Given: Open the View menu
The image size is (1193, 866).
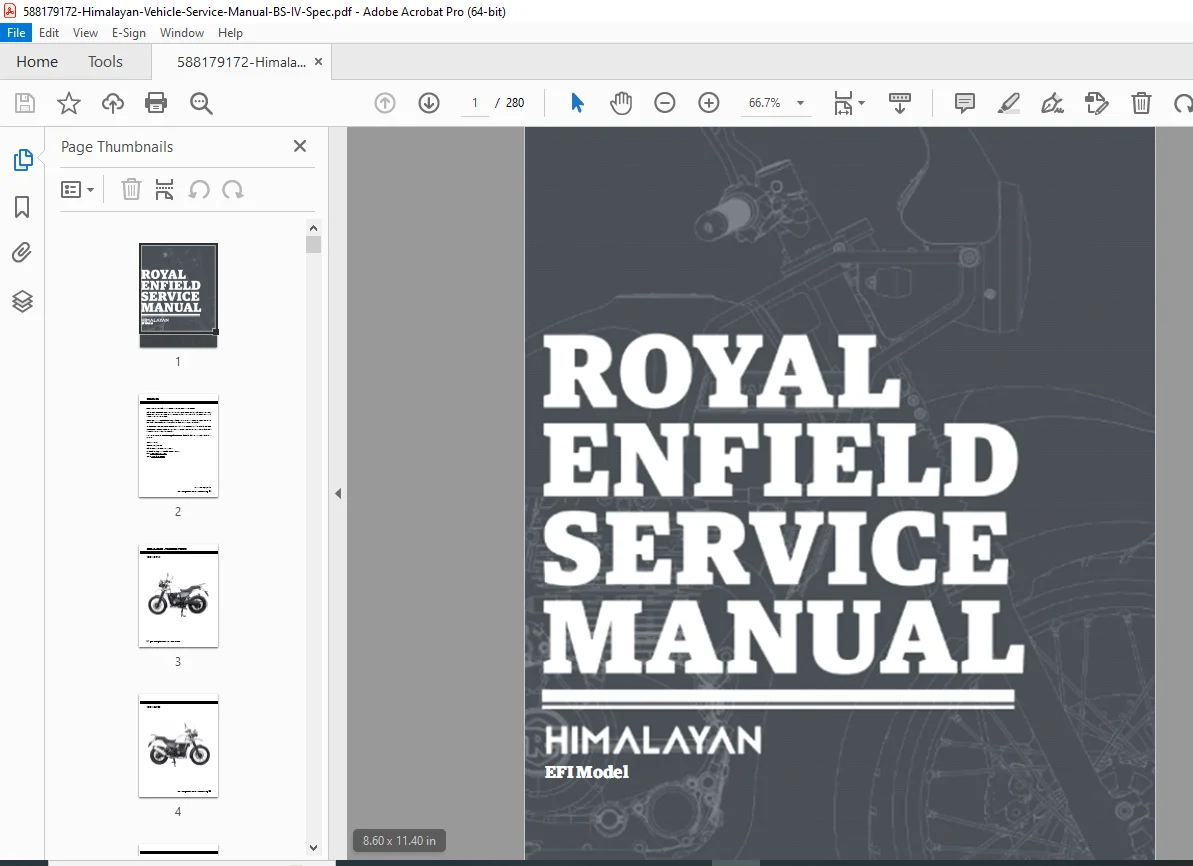Looking at the screenshot, I should tap(85, 33).
